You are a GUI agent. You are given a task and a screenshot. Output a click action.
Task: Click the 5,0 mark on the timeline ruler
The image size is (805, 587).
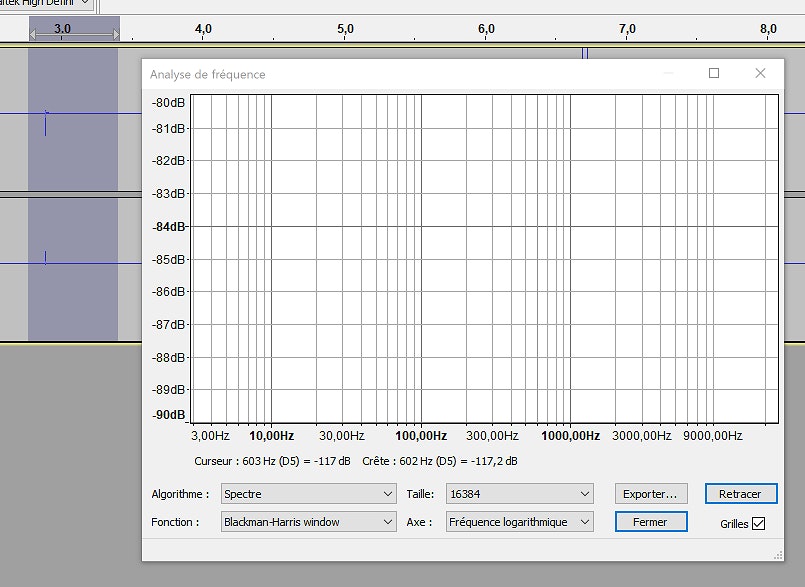[346, 30]
